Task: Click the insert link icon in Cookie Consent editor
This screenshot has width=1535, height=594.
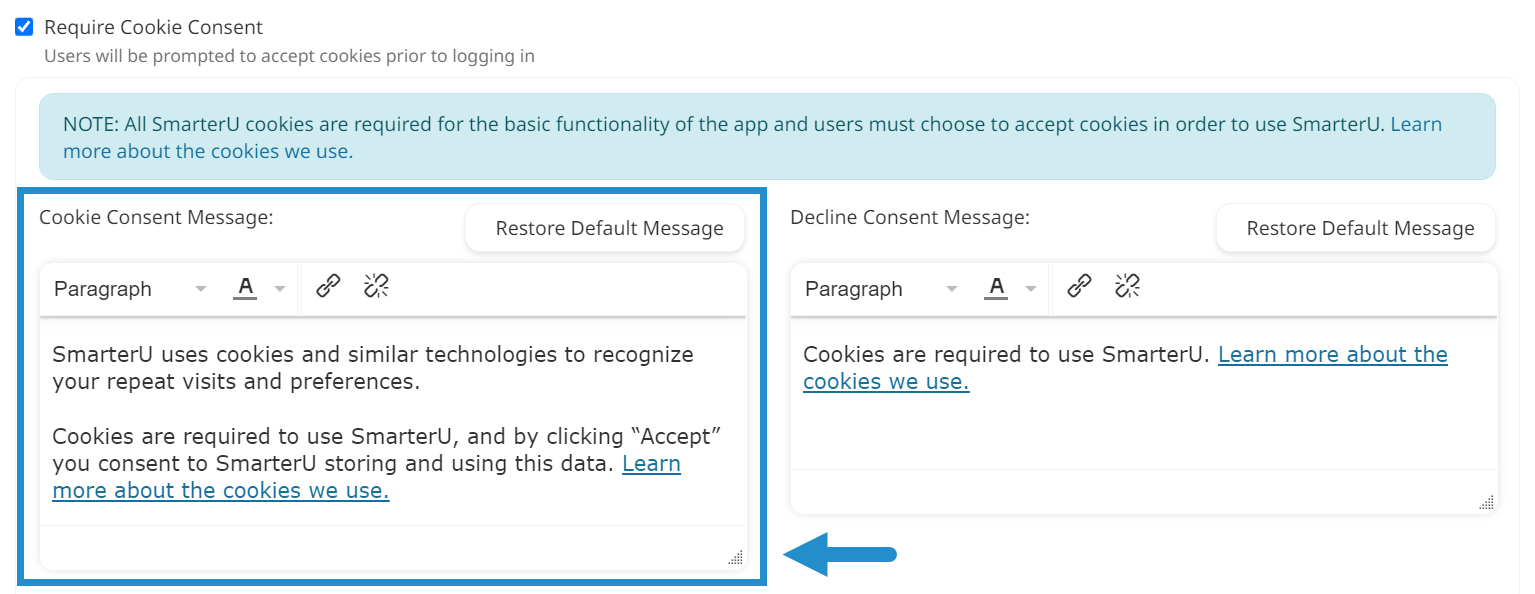Action: point(329,287)
